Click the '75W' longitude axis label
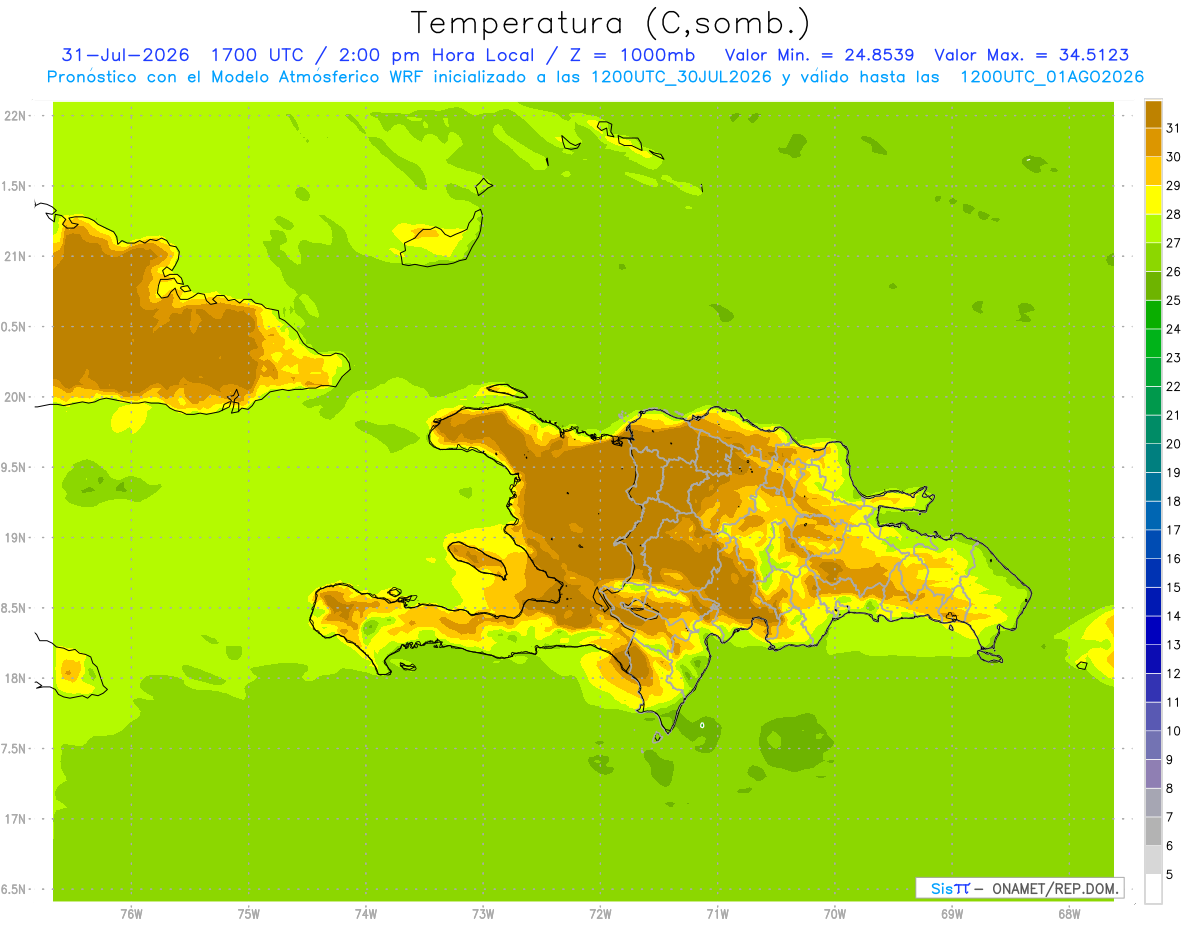This screenshot has width=1200, height=927. coord(248,914)
